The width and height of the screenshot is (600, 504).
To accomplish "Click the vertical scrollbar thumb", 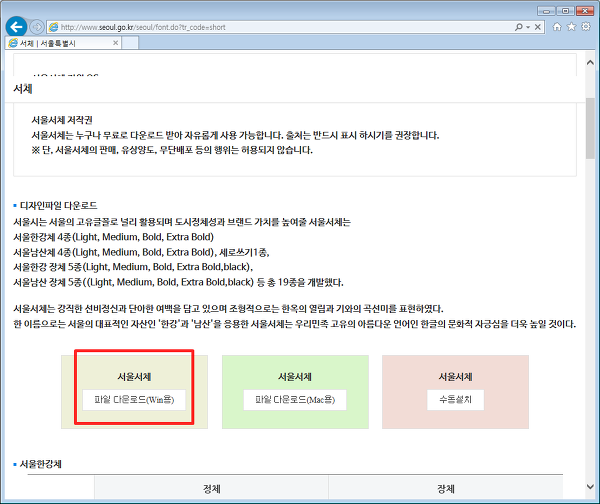I will 590,128.
